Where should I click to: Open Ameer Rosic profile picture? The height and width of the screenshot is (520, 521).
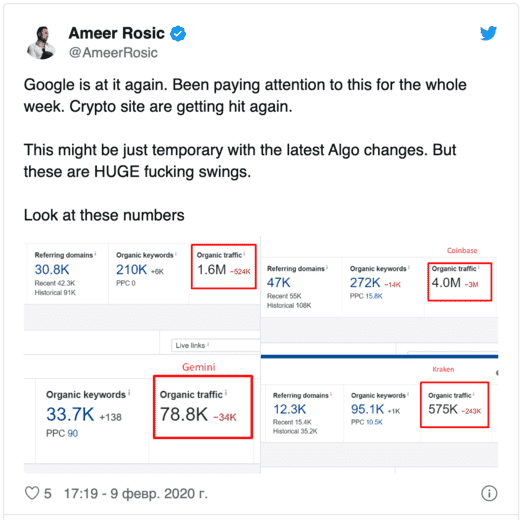(42, 42)
